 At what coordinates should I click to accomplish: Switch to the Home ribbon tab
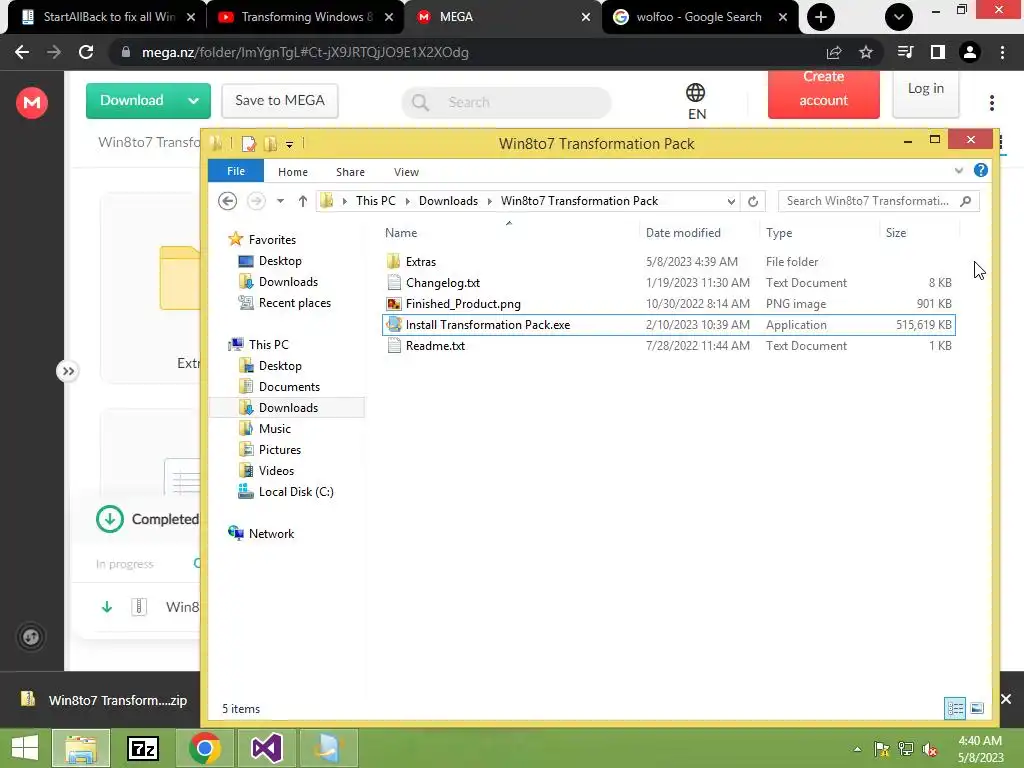(x=293, y=172)
